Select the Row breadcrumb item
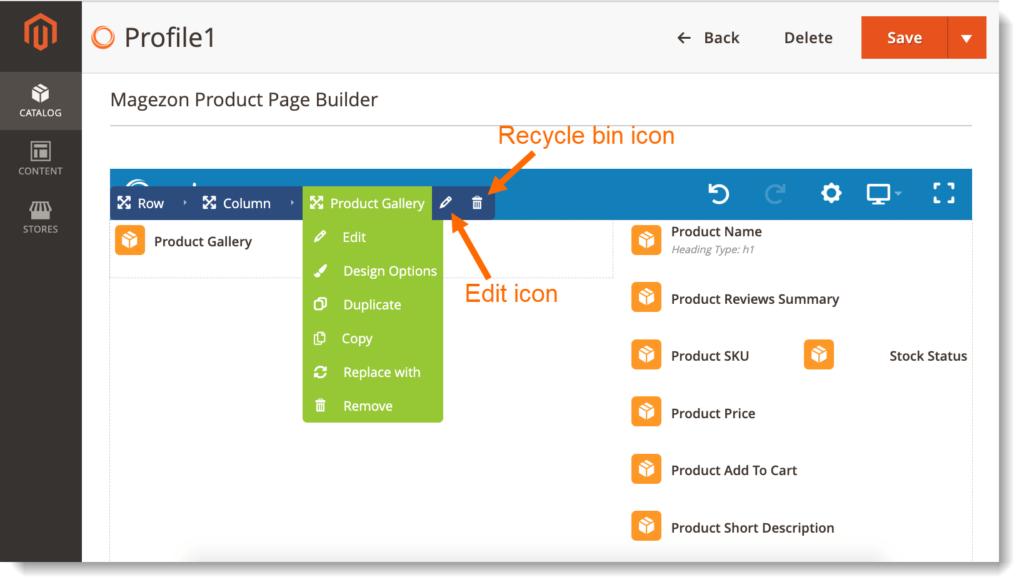The width and height of the screenshot is (1024, 587). click(x=141, y=203)
